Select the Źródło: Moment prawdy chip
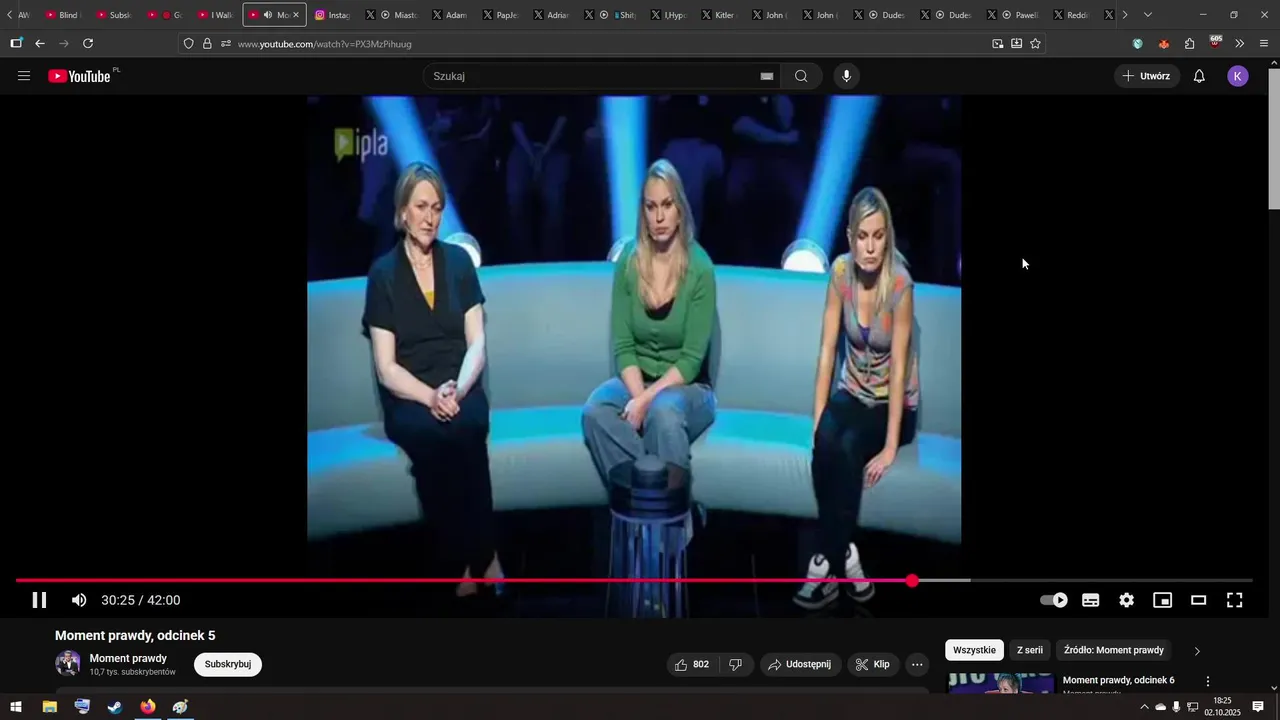Image resolution: width=1280 pixels, height=720 pixels. tap(1114, 650)
